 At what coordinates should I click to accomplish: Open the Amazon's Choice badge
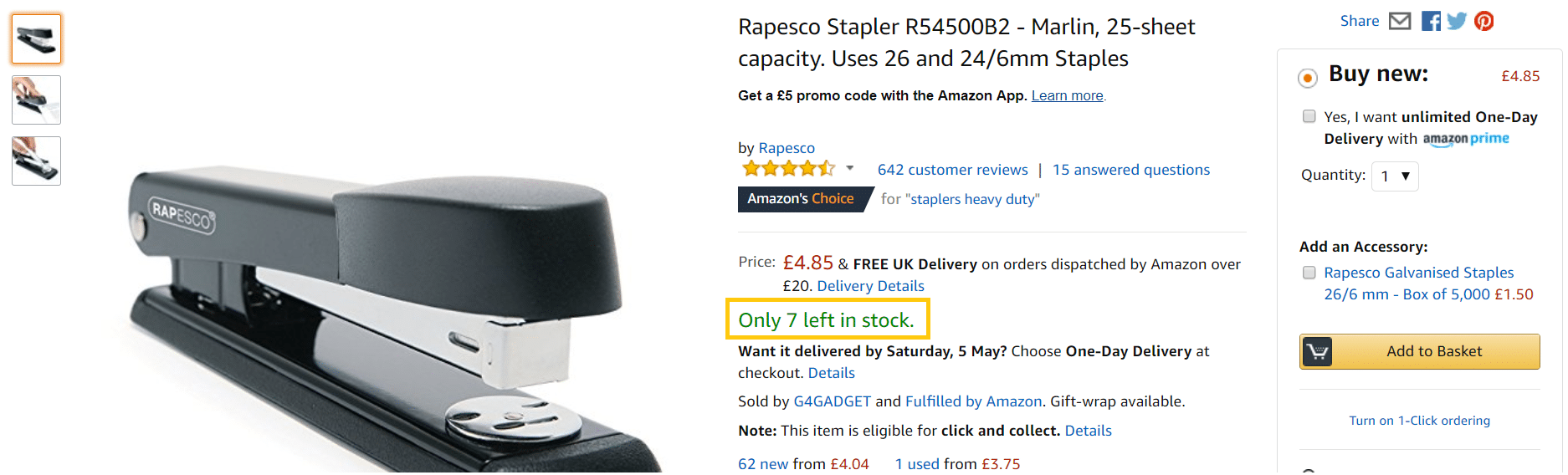[x=801, y=199]
